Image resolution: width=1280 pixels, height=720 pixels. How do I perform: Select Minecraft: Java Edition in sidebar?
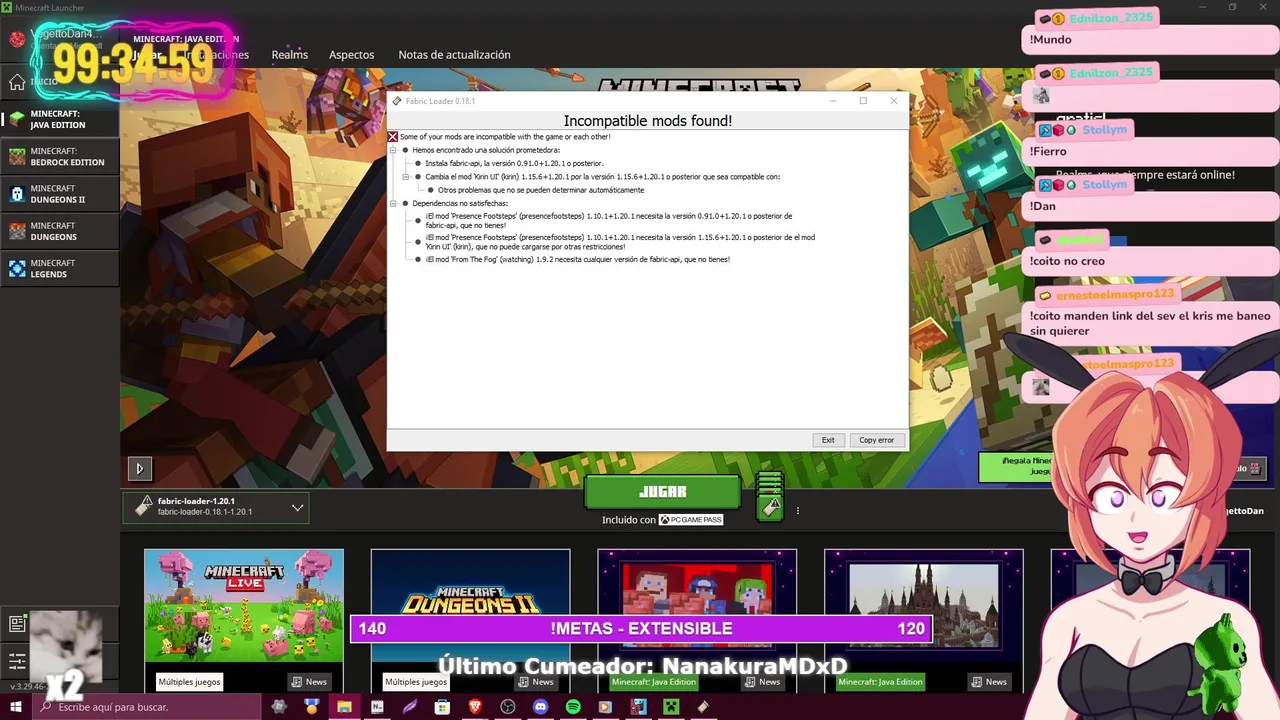click(60, 120)
